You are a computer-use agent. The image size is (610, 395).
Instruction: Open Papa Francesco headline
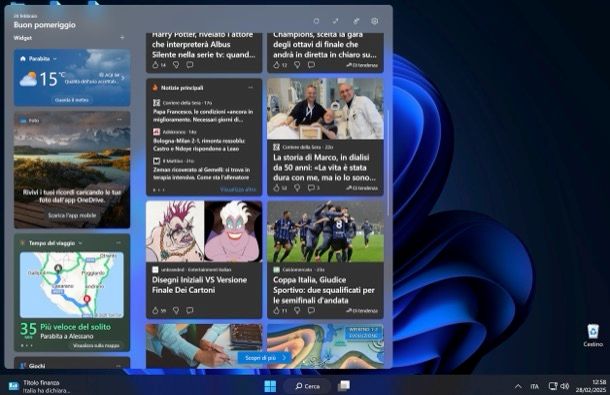tap(203, 116)
